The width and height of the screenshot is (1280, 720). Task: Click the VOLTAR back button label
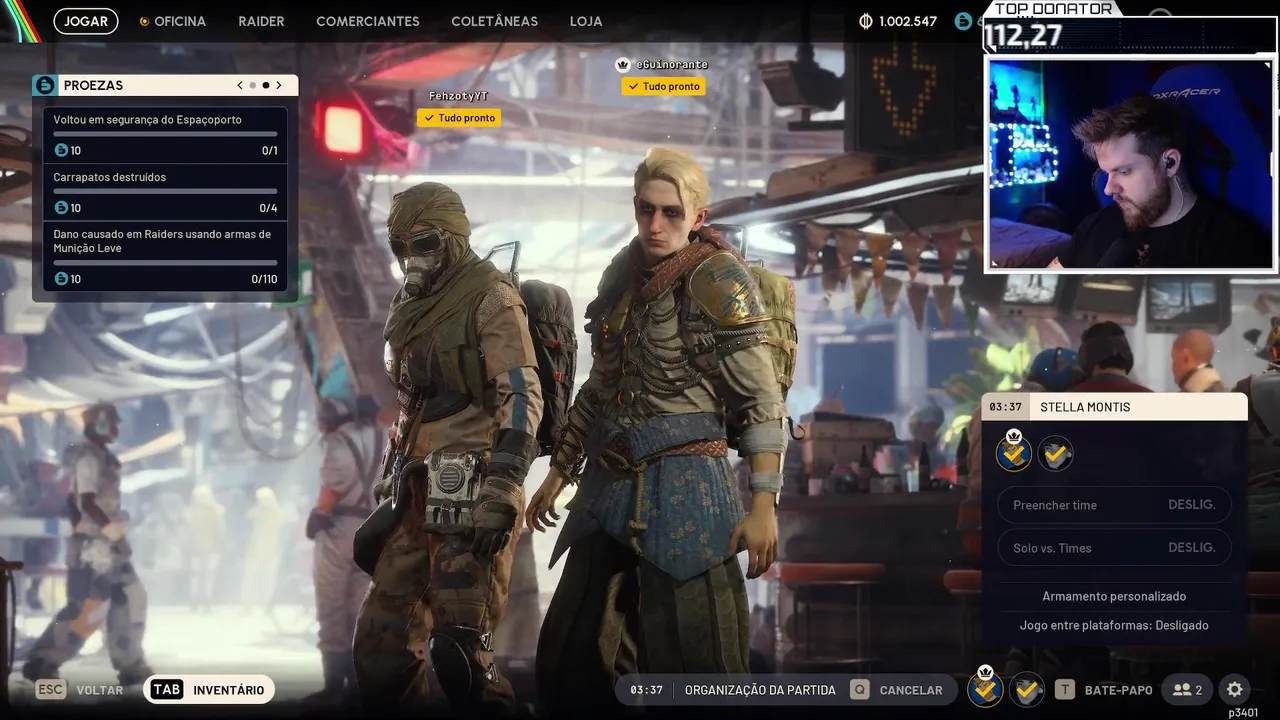[x=100, y=690]
